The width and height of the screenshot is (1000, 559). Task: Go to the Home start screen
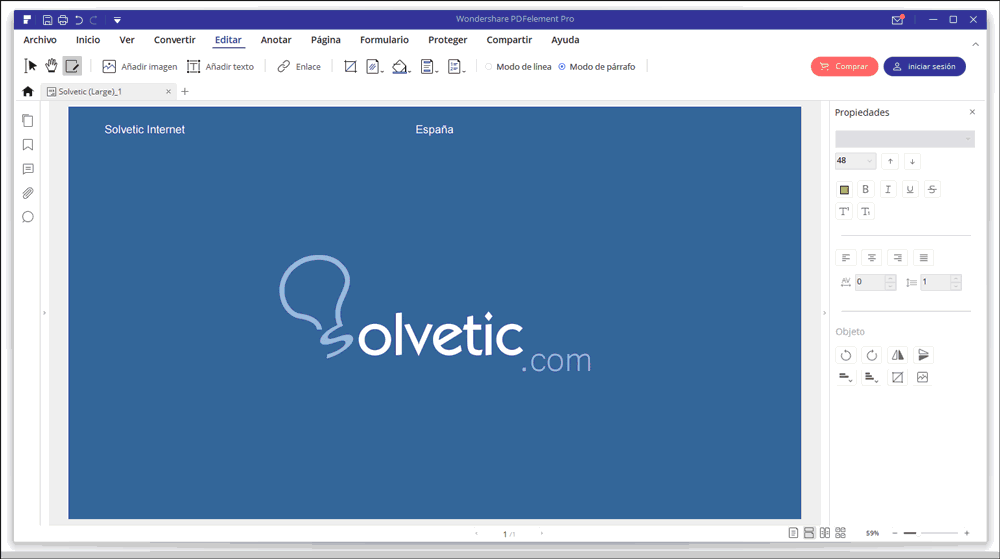tap(27, 92)
